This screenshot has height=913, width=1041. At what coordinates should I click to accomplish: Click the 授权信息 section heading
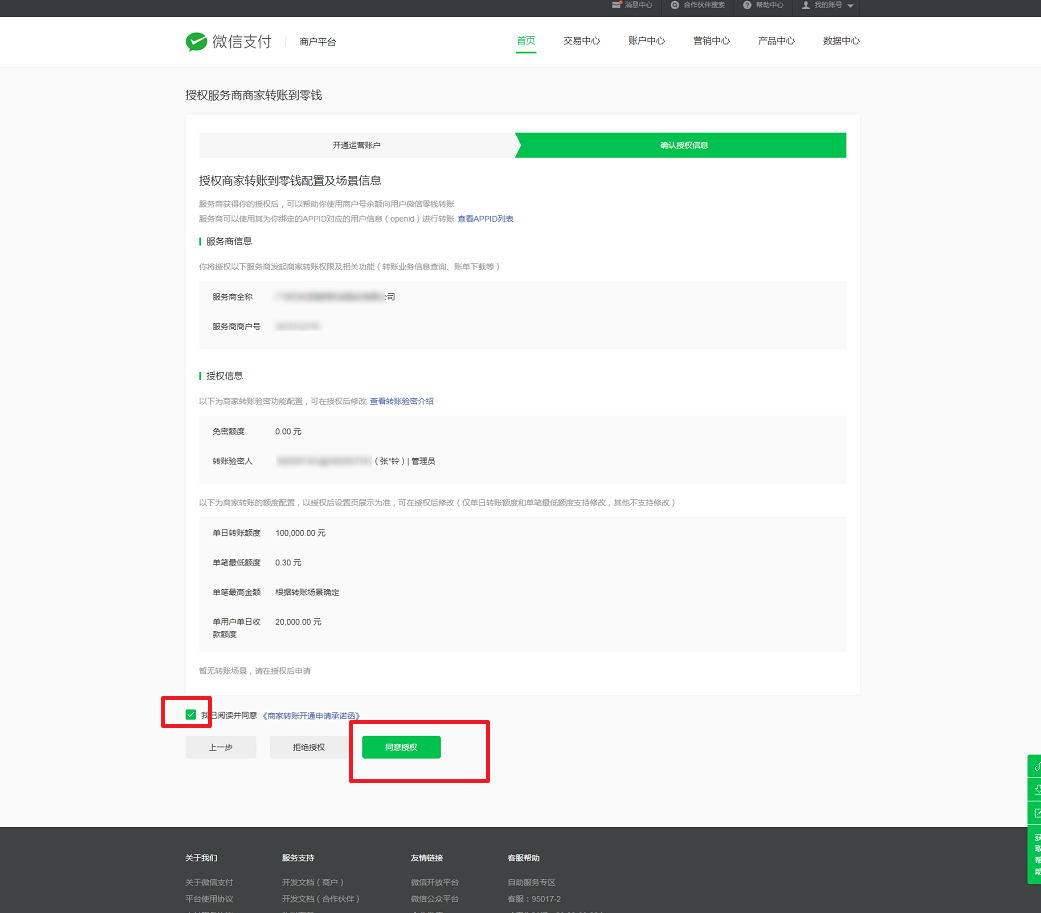224,376
